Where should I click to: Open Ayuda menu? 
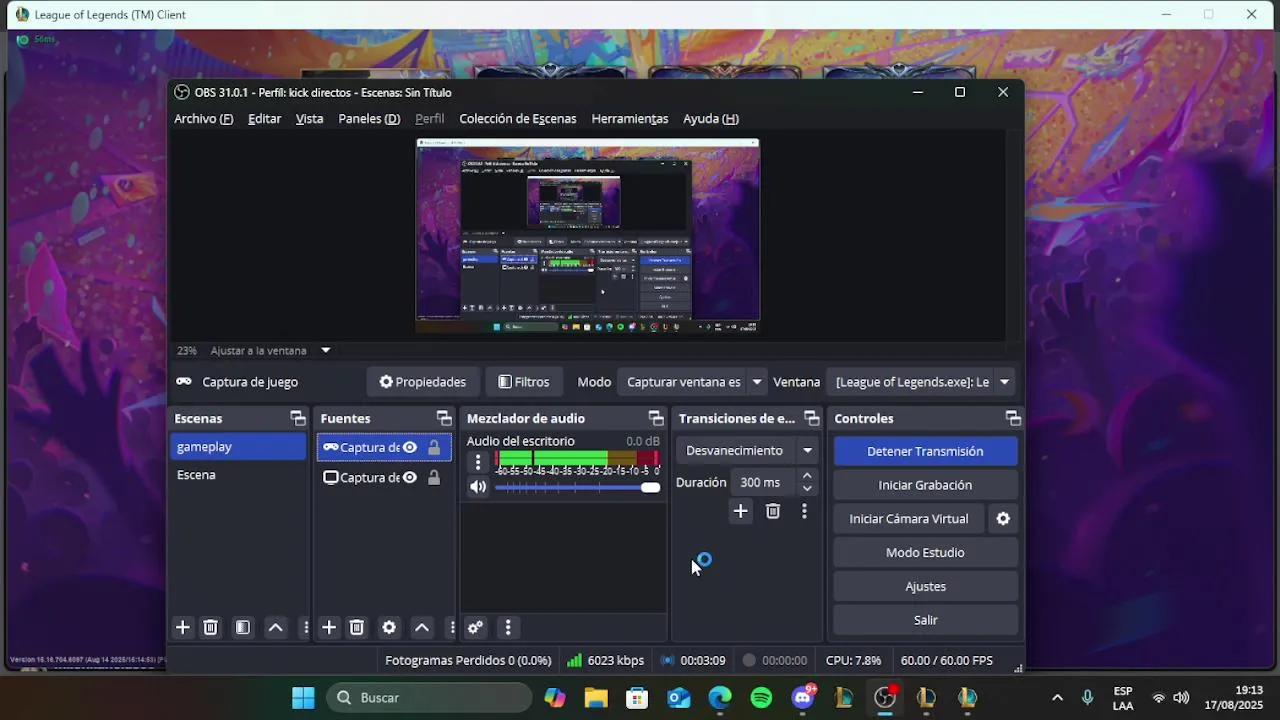711,118
